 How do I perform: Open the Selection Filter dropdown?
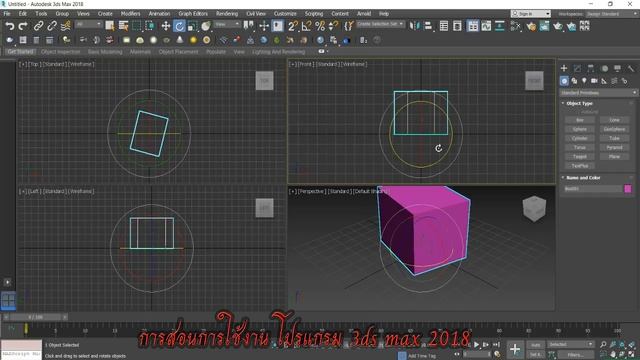pos(88,24)
